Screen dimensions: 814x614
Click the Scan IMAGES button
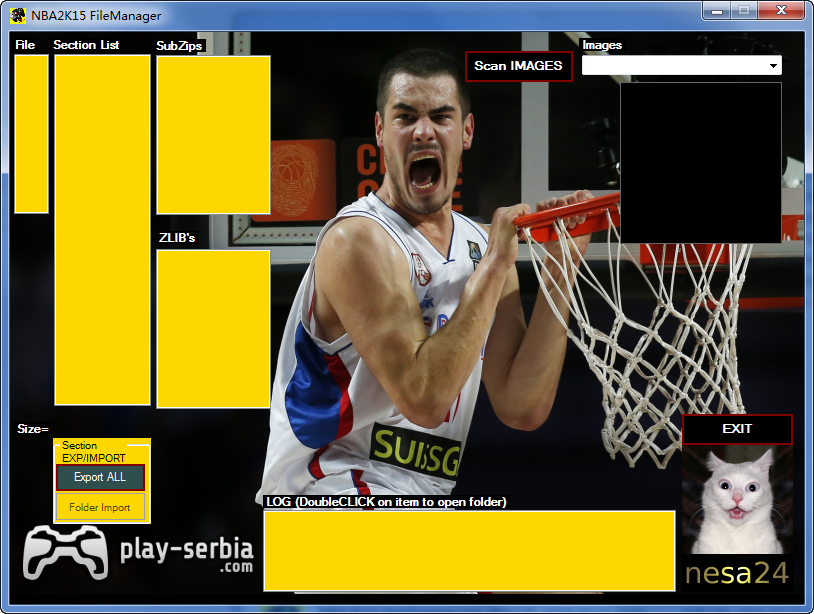(x=518, y=66)
